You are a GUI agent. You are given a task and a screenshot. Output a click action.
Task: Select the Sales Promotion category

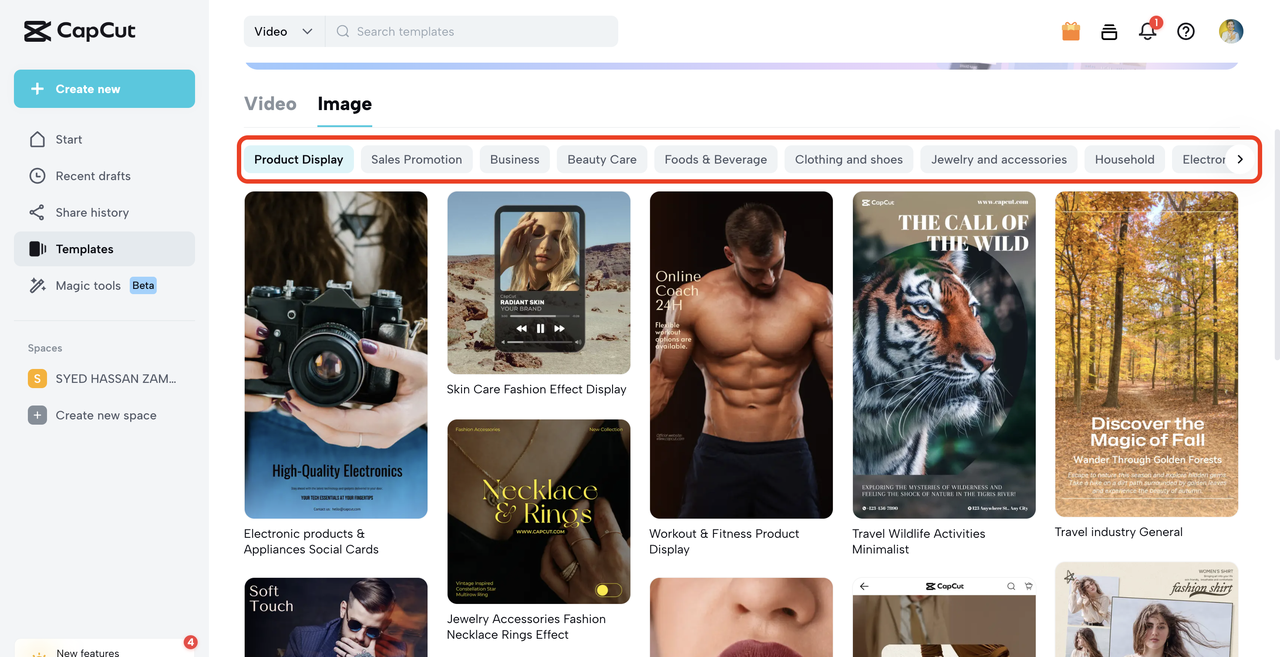click(417, 159)
